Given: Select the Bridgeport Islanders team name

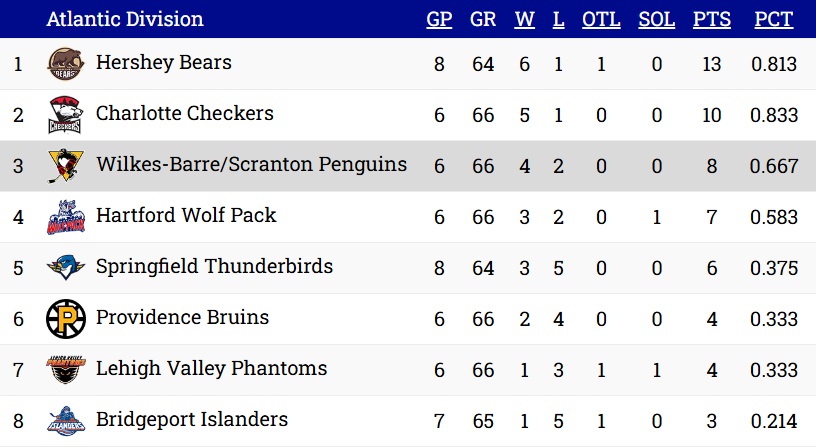Looking at the screenshot, I should click(192, 419).
